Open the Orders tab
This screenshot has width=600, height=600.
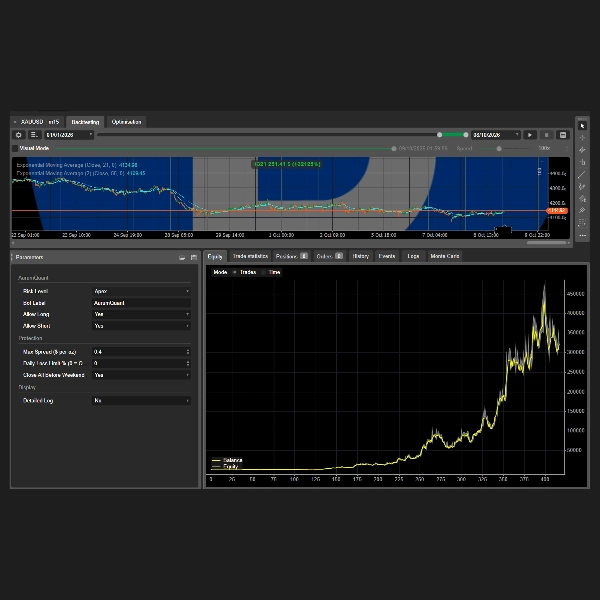pos(329,256)
